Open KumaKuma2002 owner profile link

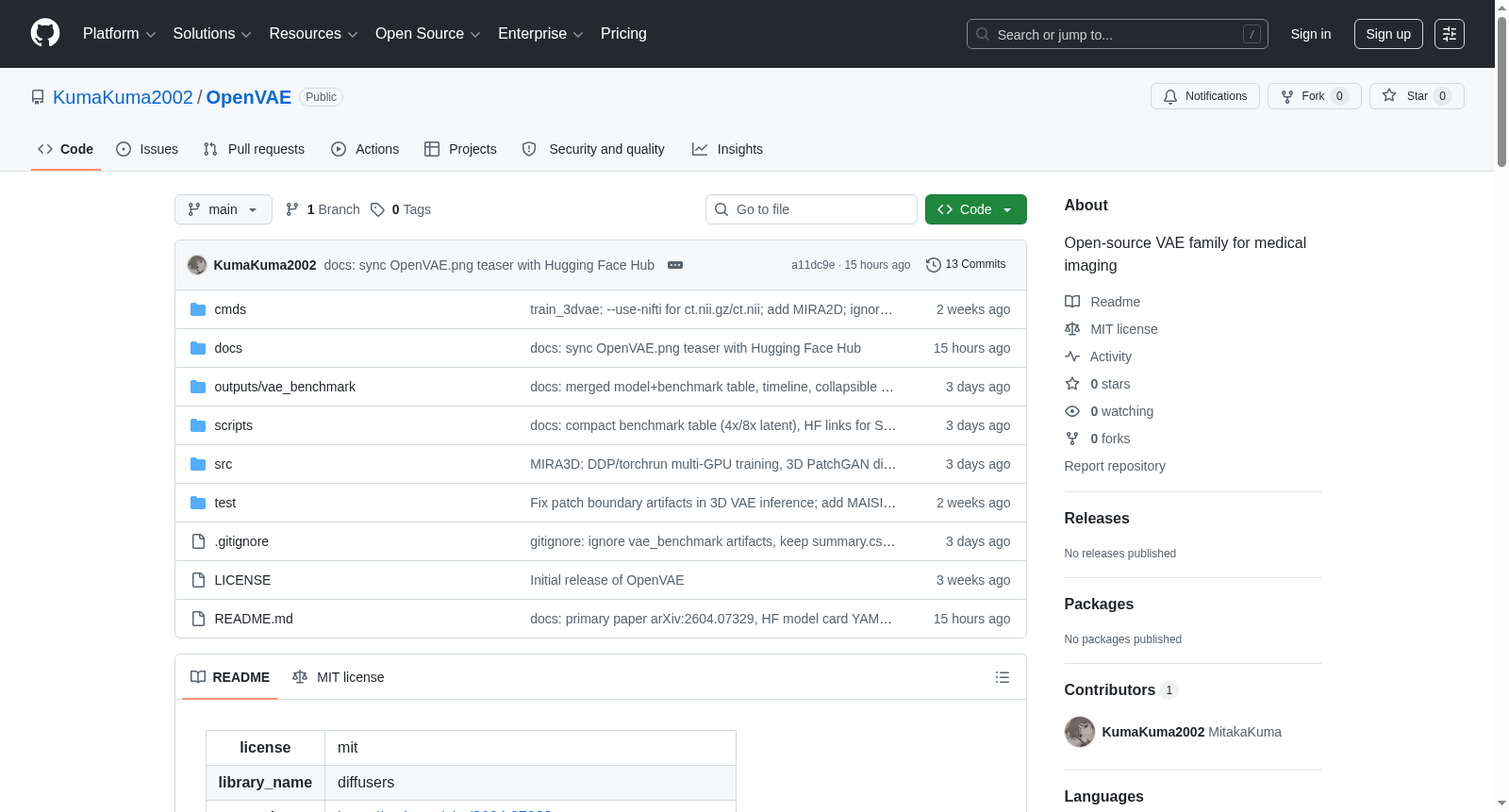tap(123, 97)
